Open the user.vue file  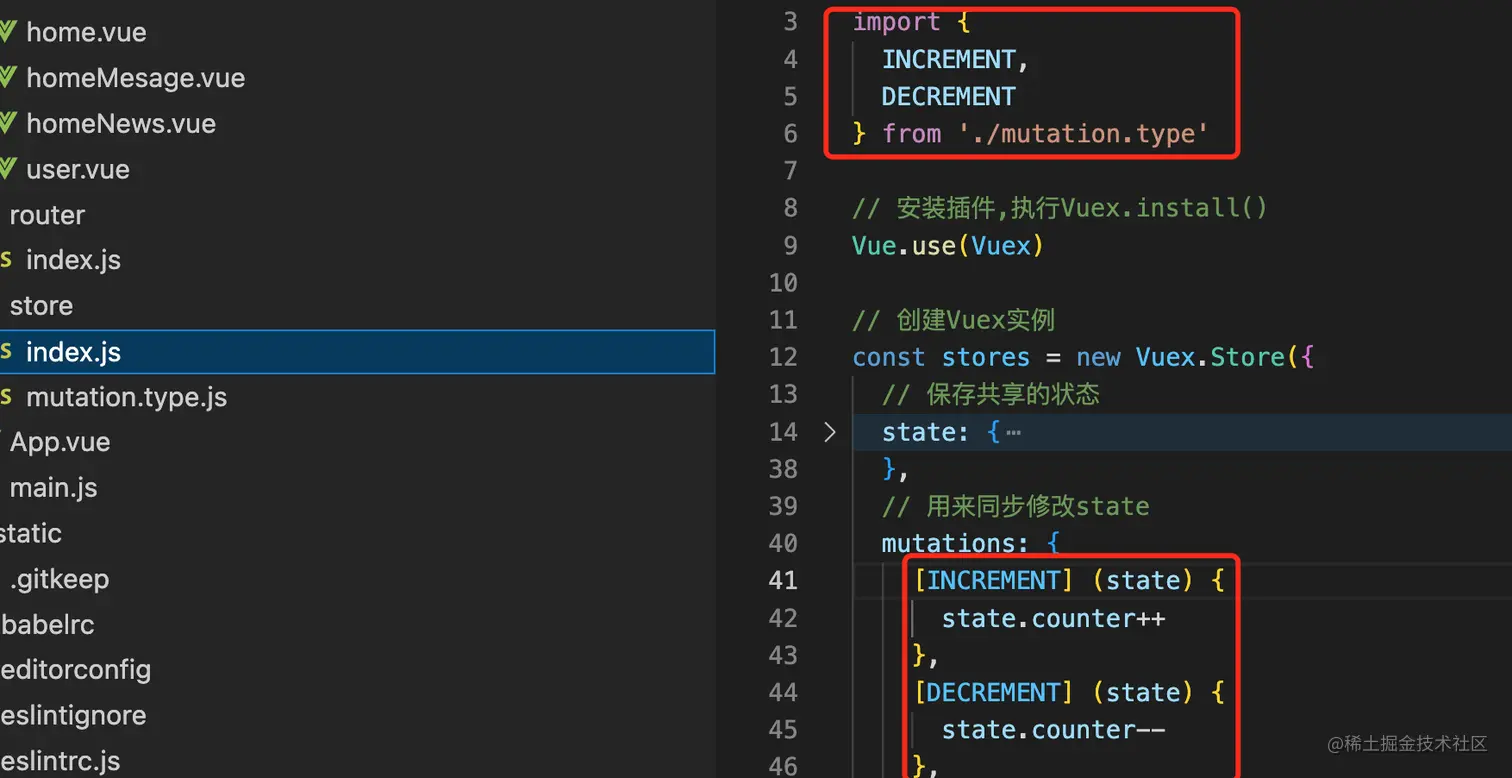pyautogui.click(x=78, y=169)
